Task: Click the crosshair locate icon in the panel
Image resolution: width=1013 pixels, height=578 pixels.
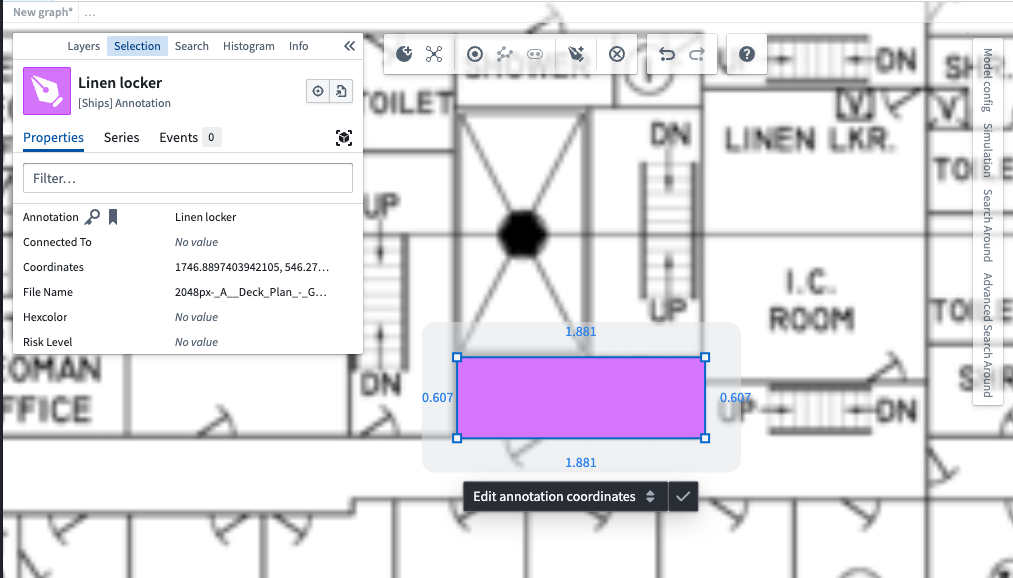Action: point(318,91)
